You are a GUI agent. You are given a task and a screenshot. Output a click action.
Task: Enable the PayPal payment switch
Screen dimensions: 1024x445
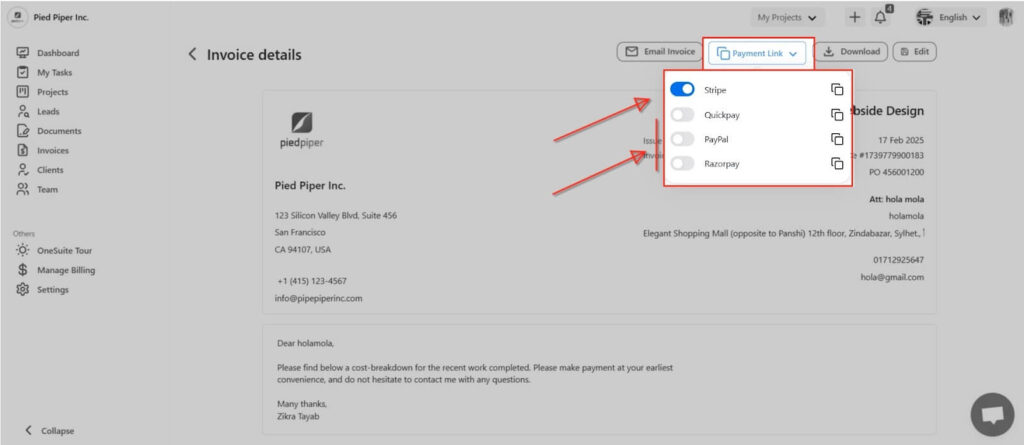click(x=682, y=139)
